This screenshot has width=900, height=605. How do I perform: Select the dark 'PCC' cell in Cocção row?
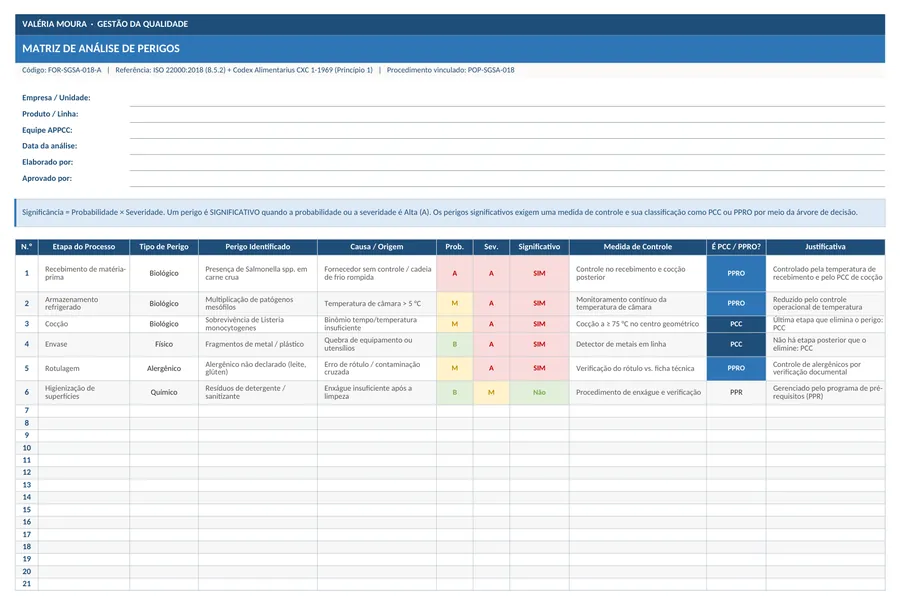[736, 324]
